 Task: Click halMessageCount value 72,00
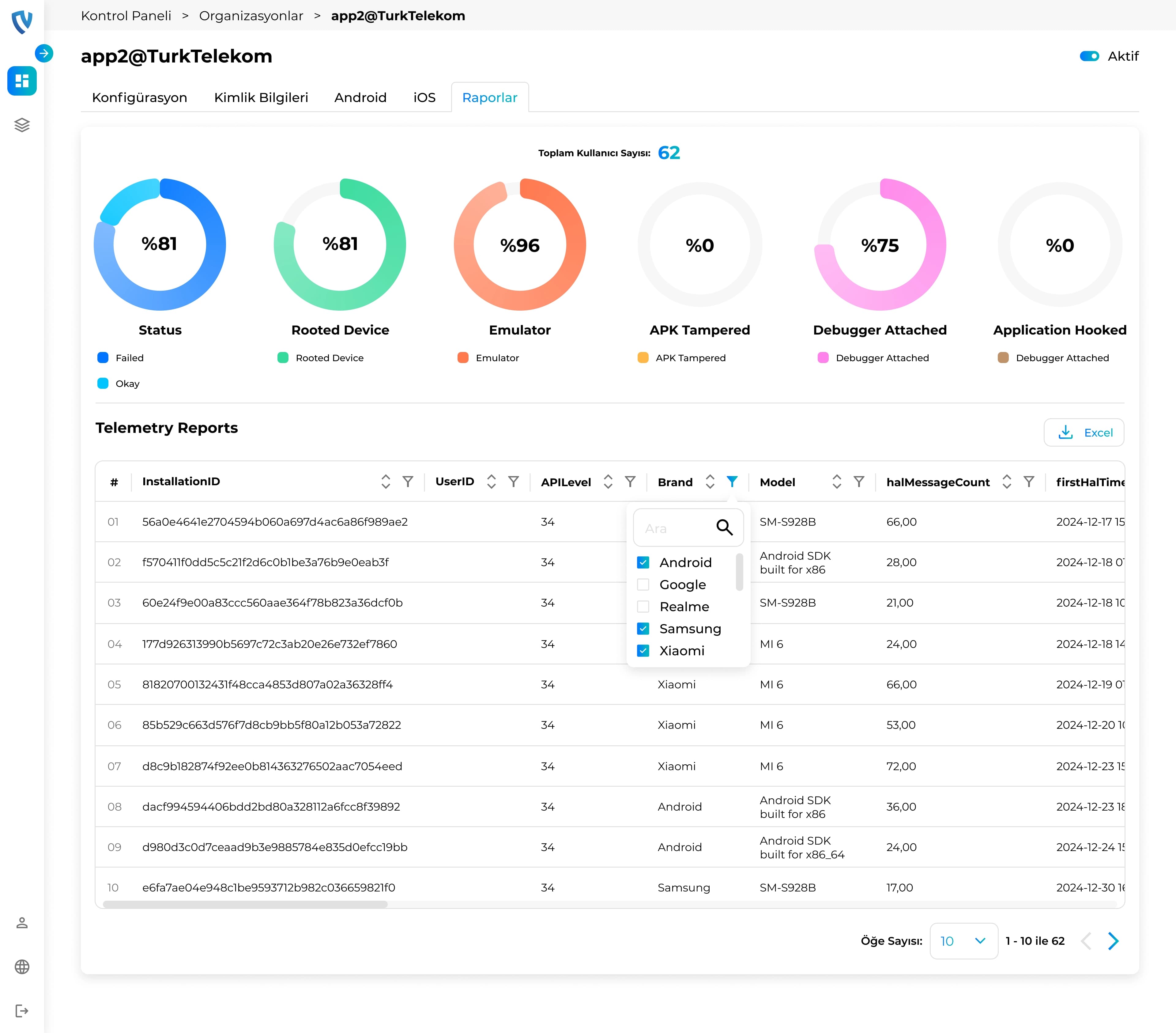click(x=902, y=766)
